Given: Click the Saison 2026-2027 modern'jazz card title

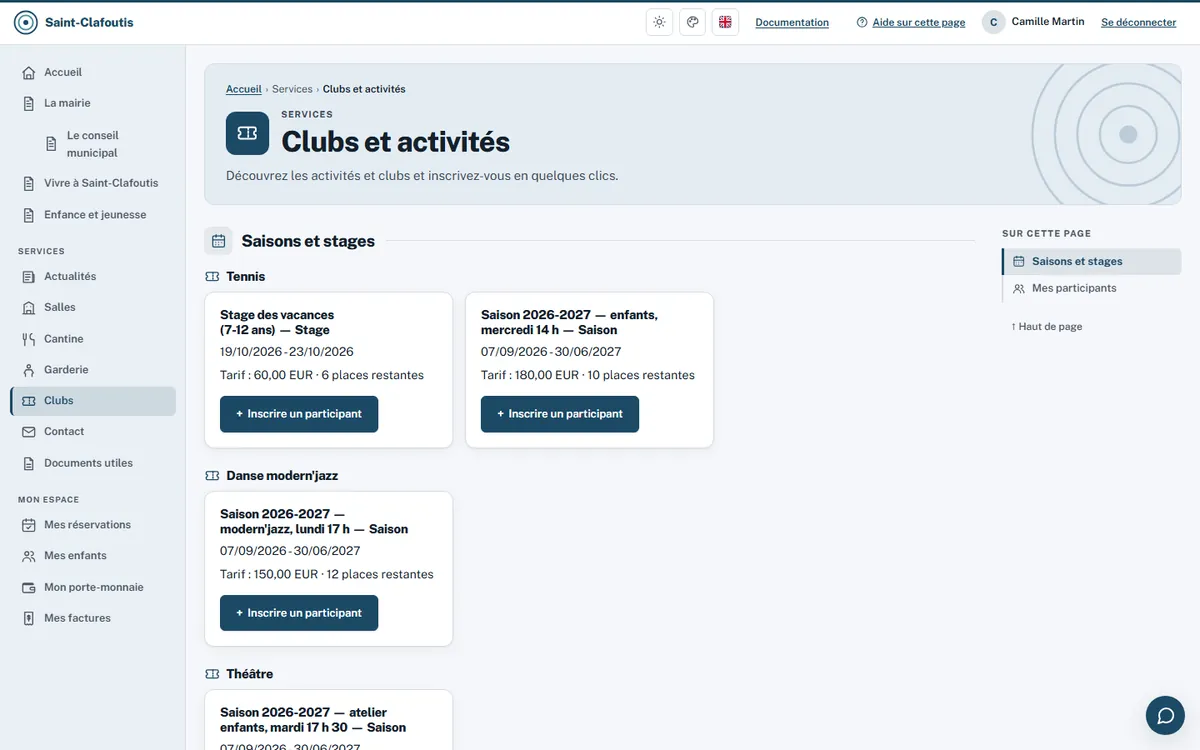Looking at the screenshot, I should pyautogui.click(x=314, y=521).
